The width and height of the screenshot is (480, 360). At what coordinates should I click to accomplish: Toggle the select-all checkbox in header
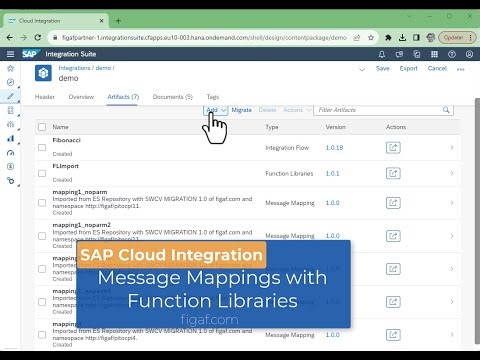[42, 127]
